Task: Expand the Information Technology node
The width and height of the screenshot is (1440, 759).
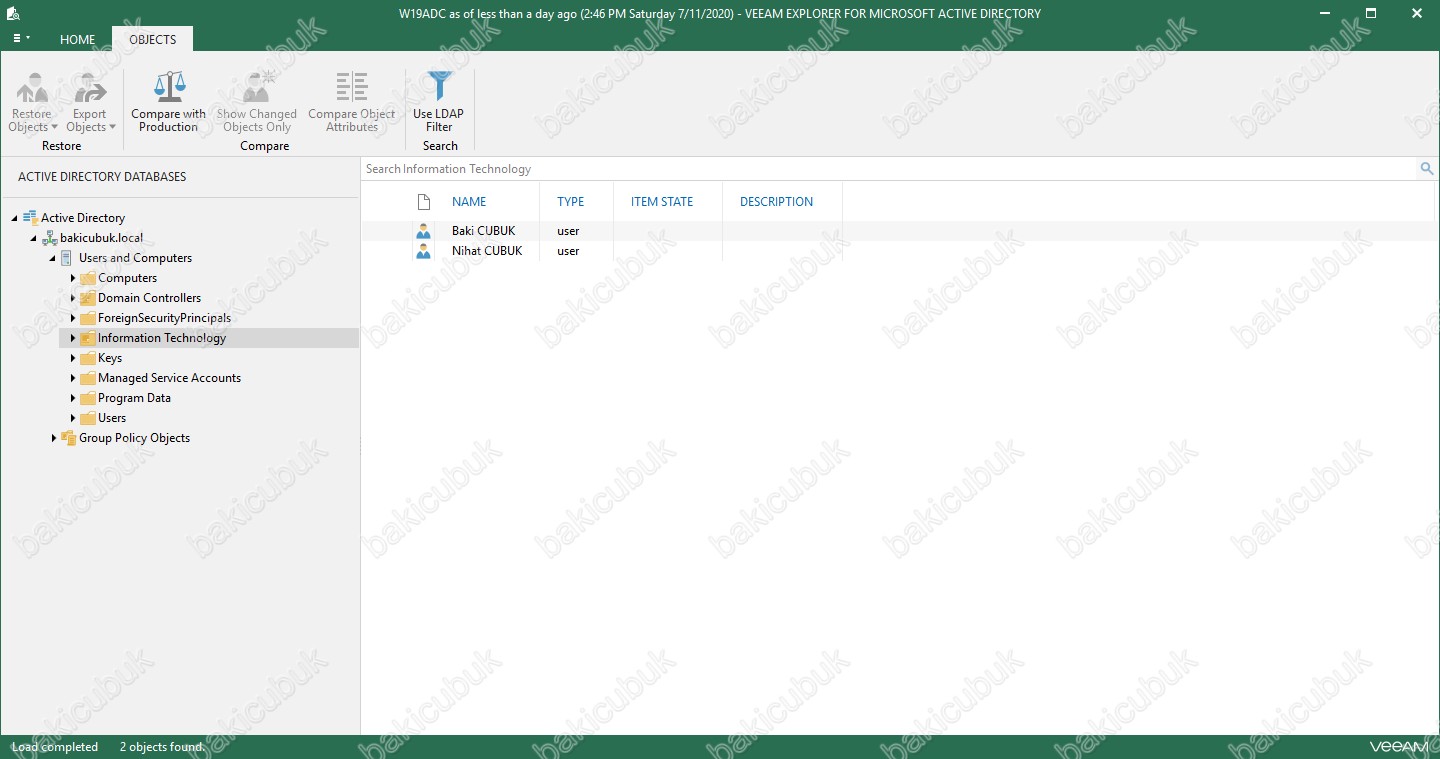Action: (x=73, y=338)
